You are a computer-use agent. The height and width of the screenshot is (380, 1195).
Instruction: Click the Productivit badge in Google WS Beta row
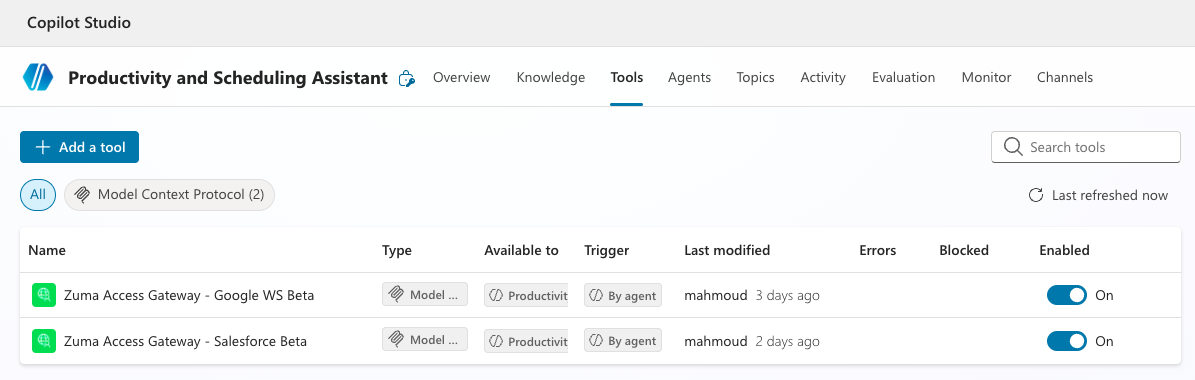coord(526,295)
